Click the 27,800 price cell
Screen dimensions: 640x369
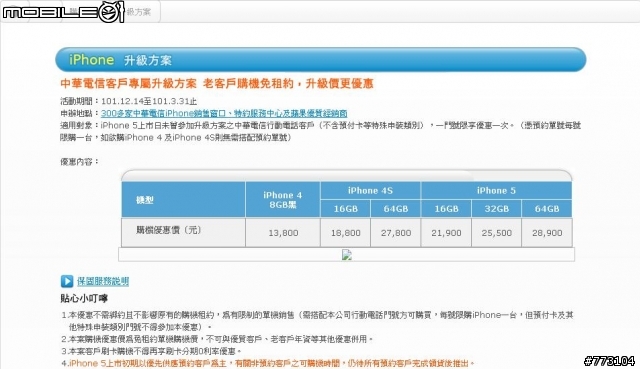[x=396, y=233]
